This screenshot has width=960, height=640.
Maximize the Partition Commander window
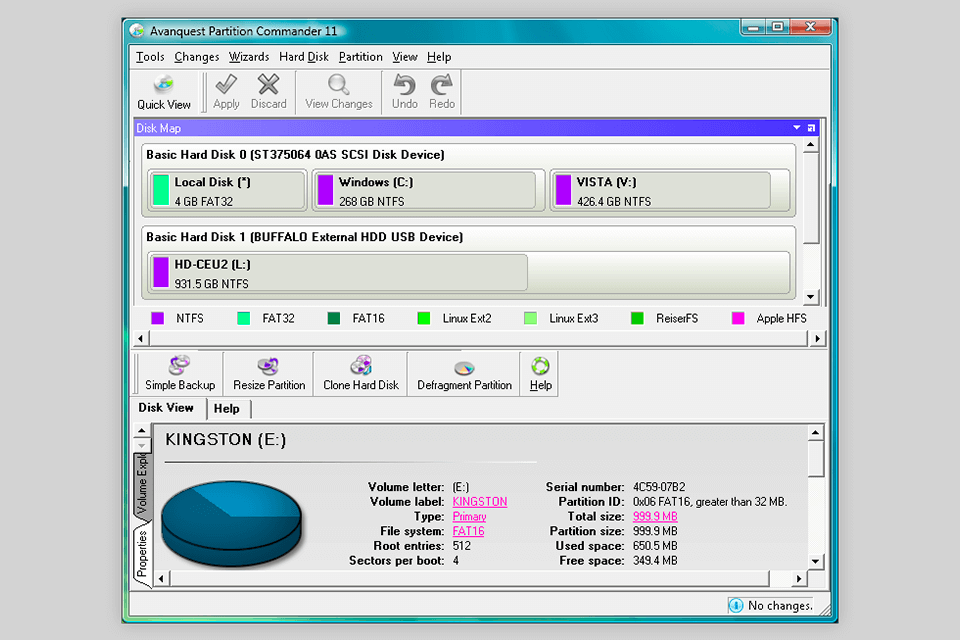point(778,27)
